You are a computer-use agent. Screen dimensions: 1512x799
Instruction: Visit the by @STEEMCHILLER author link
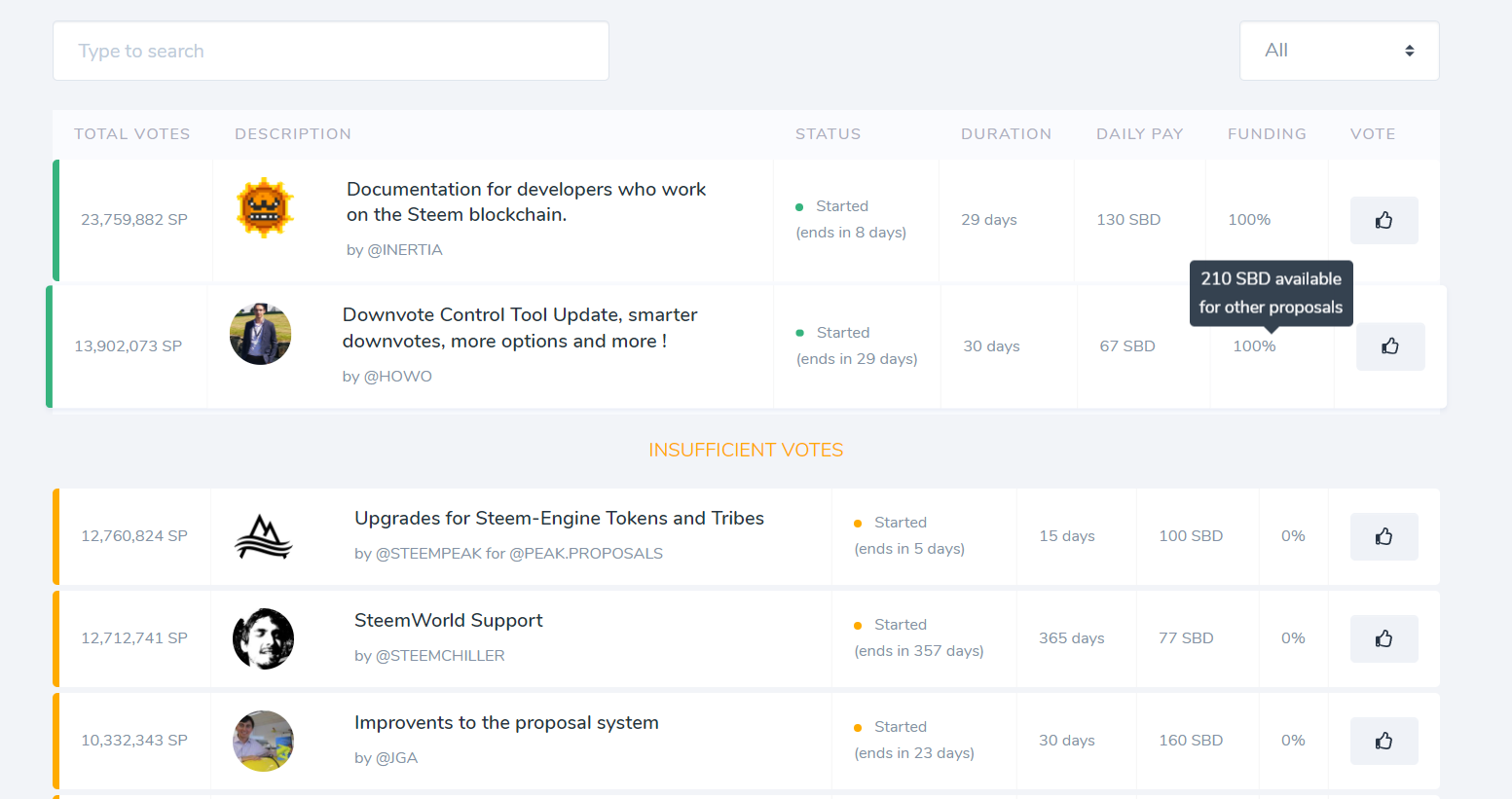point(429,656)
